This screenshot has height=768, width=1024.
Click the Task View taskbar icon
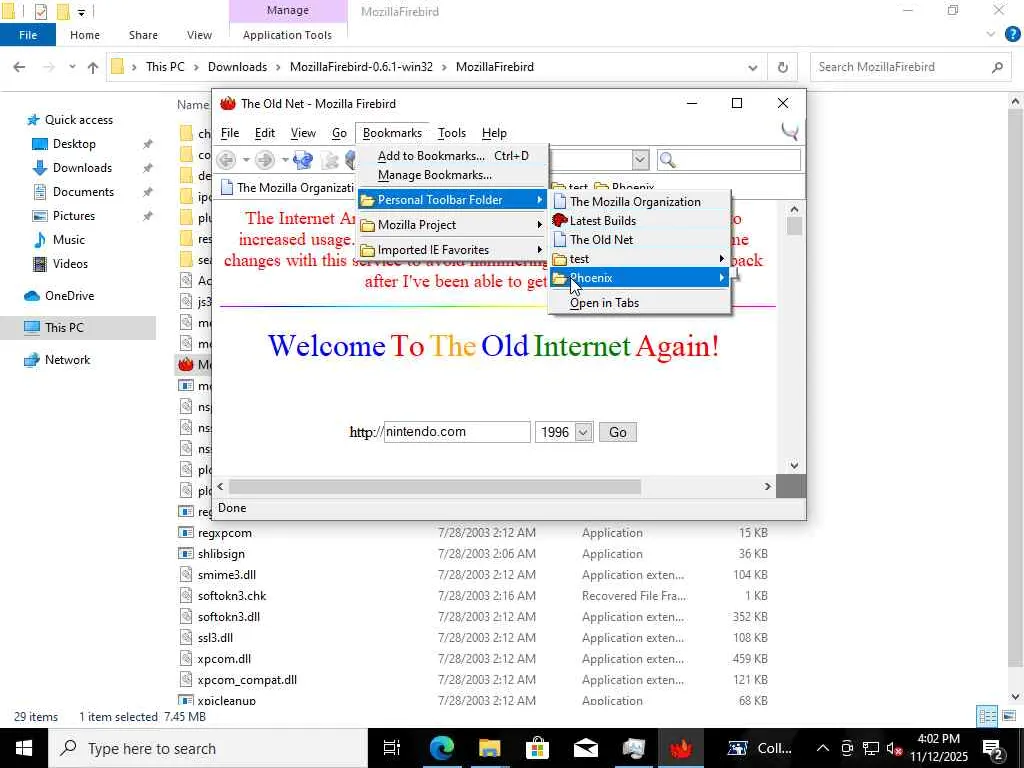click(x=392, y=748)
